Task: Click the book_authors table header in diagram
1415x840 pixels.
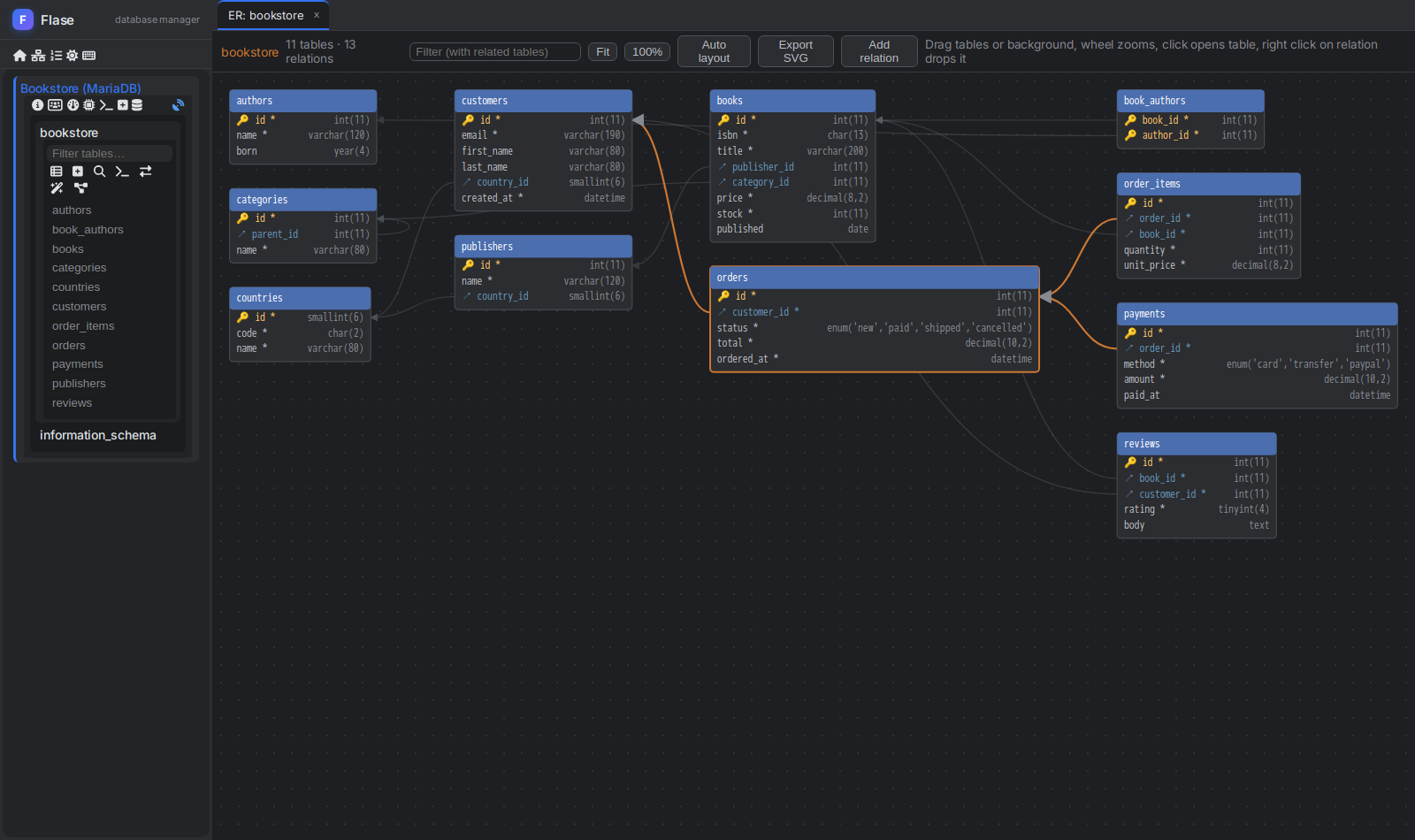Action: (x=1190, y=101)
